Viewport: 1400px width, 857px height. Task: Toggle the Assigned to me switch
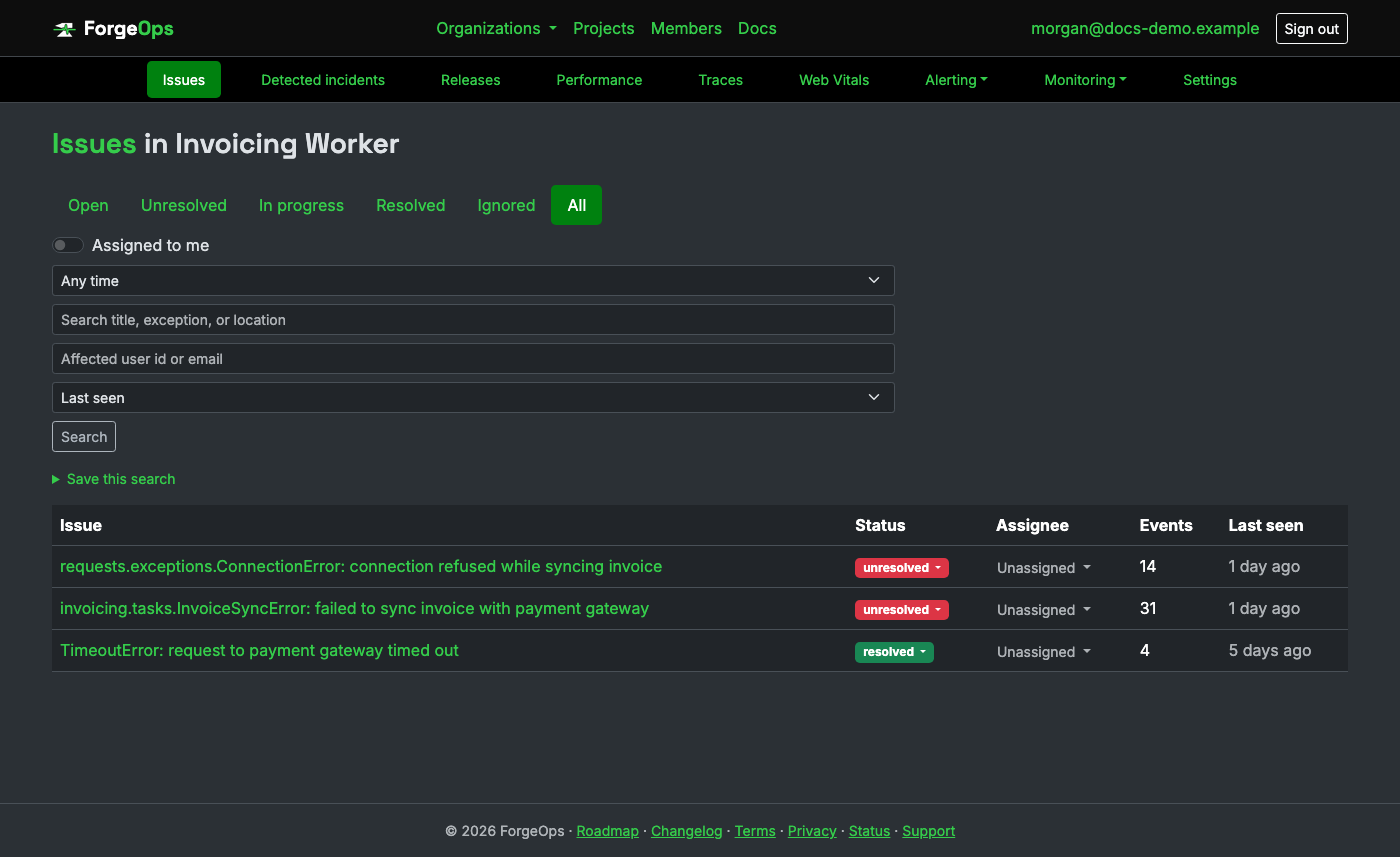[68, 245]
